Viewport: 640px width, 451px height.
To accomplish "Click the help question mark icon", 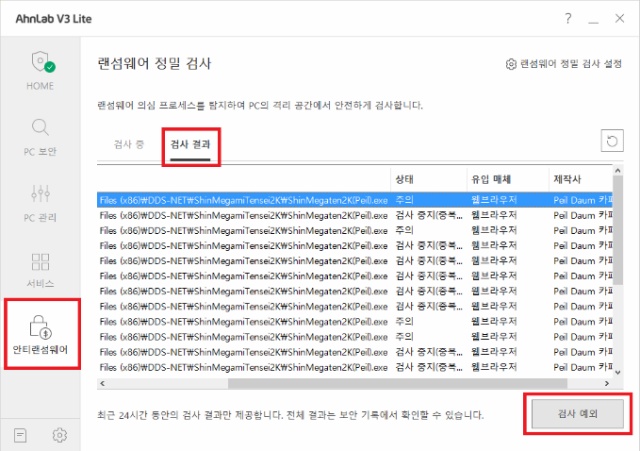I will pyautogui.click(x=568, y=18).
